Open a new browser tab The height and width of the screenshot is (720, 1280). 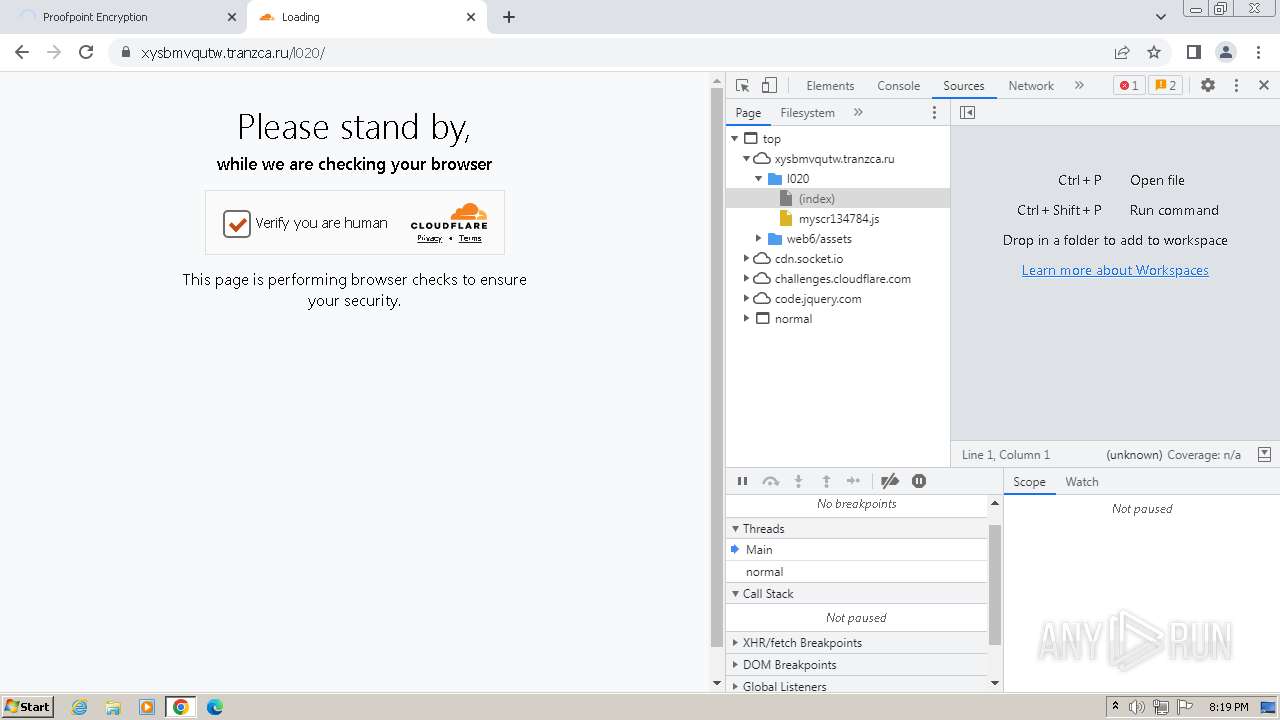click(x=509, y=17)
